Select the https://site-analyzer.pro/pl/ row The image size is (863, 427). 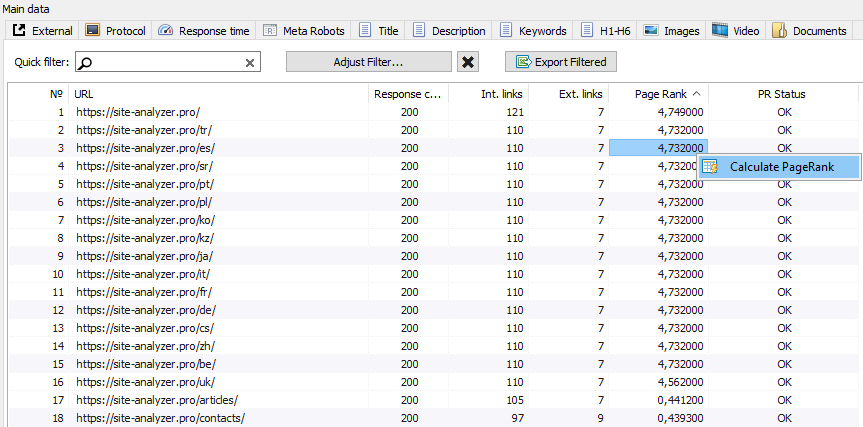point(433,202)
